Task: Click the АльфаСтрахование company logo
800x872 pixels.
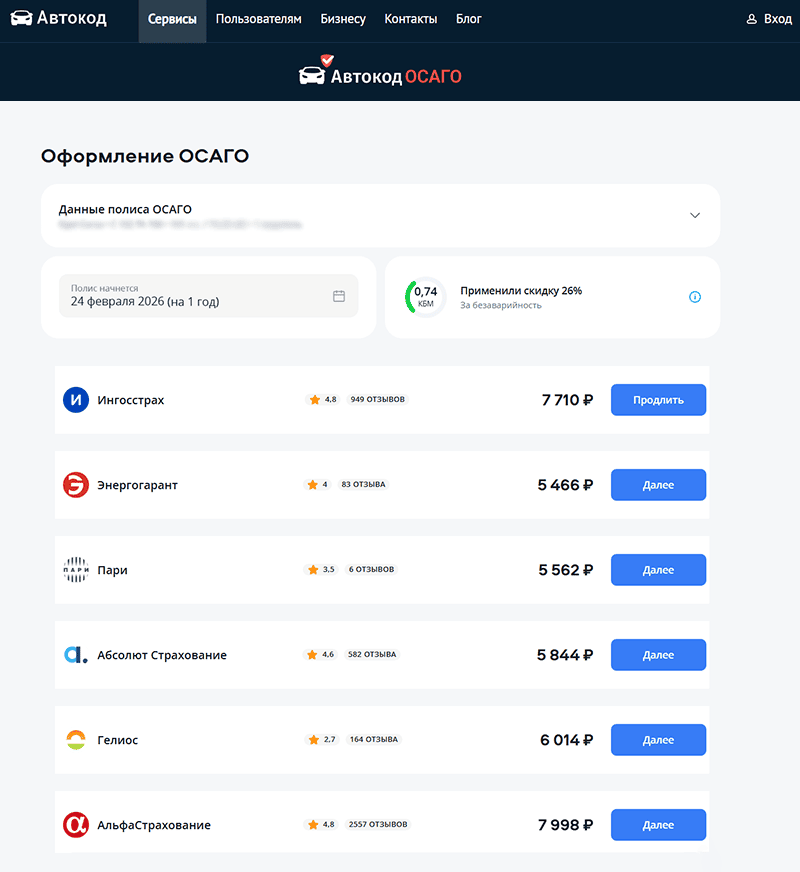Action: tap(76, 825)
